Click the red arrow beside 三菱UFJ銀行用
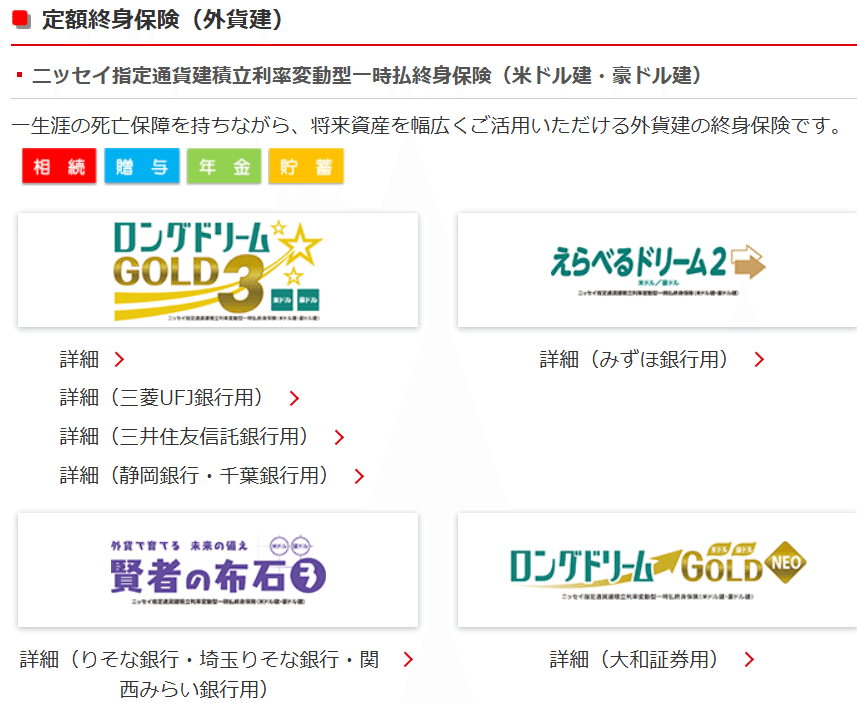The width and height of the screenshot is (857, 703). coord(294,399)
